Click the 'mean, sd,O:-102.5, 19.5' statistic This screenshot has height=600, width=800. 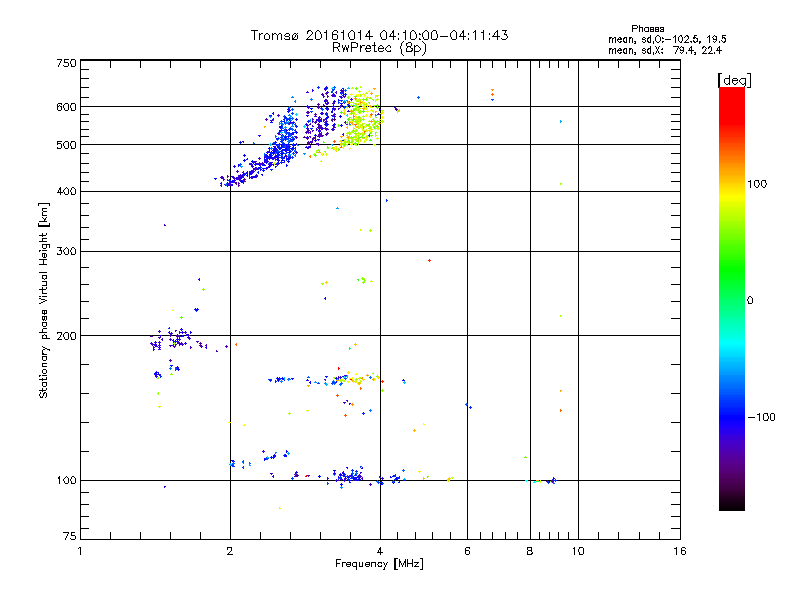667,39
